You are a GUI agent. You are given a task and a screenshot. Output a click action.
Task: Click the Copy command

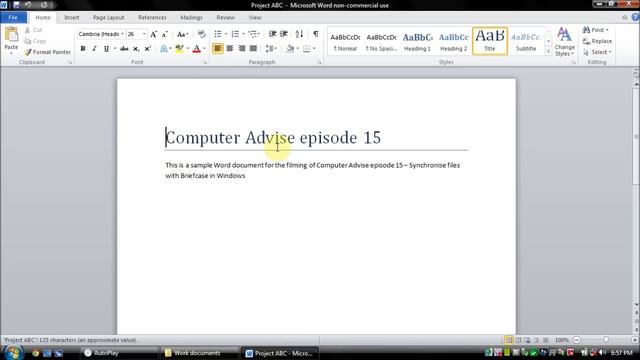35,41
